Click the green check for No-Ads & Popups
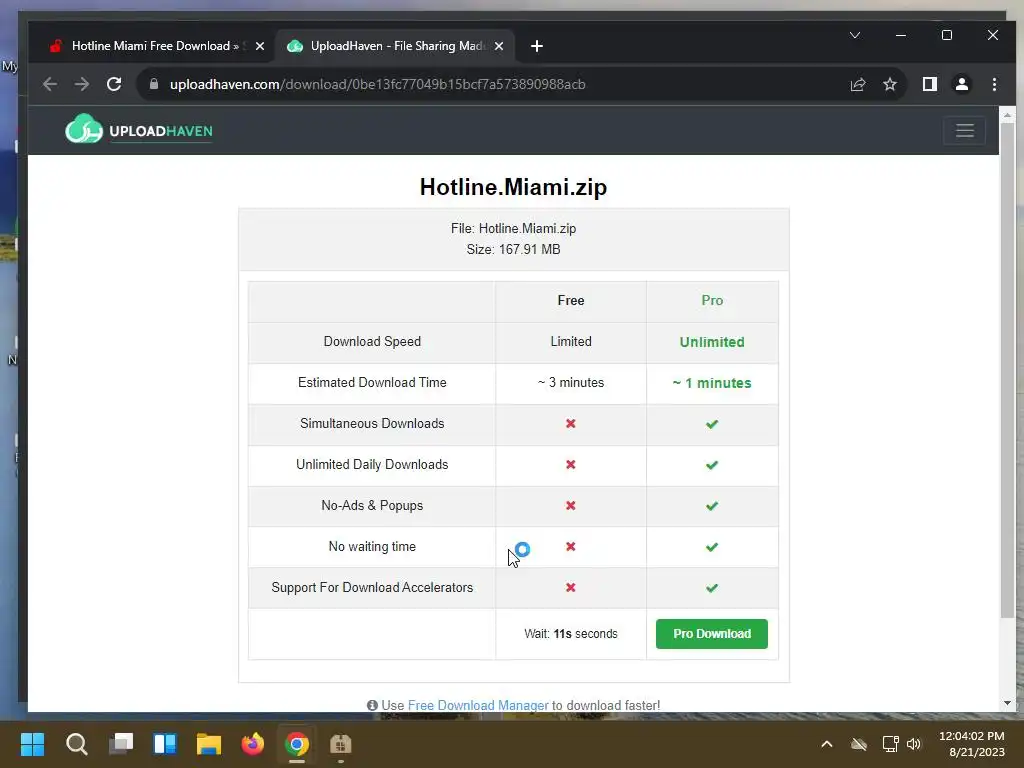Viewport: 1024px width, 768px height. (x=712, y=506)
